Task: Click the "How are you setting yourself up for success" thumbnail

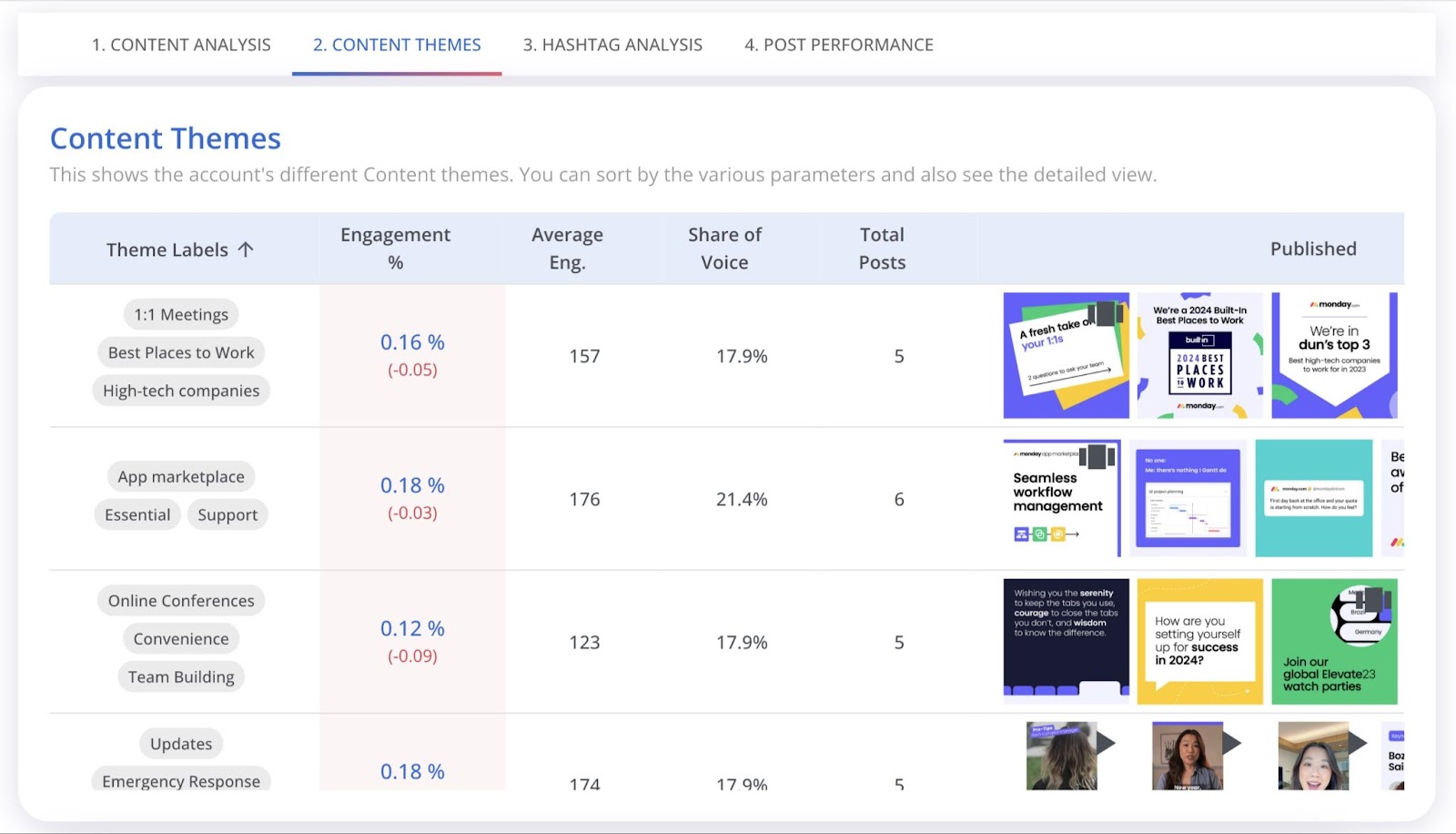Action: click(x=1199, y=642)
